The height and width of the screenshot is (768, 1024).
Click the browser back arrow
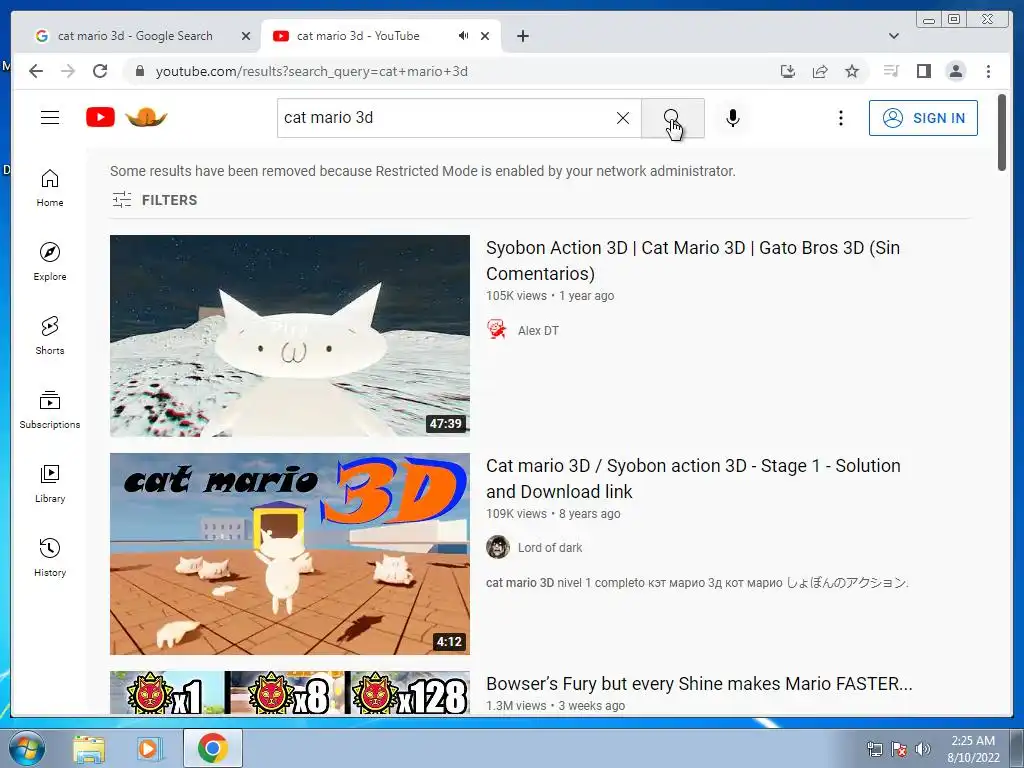(36, 71)
